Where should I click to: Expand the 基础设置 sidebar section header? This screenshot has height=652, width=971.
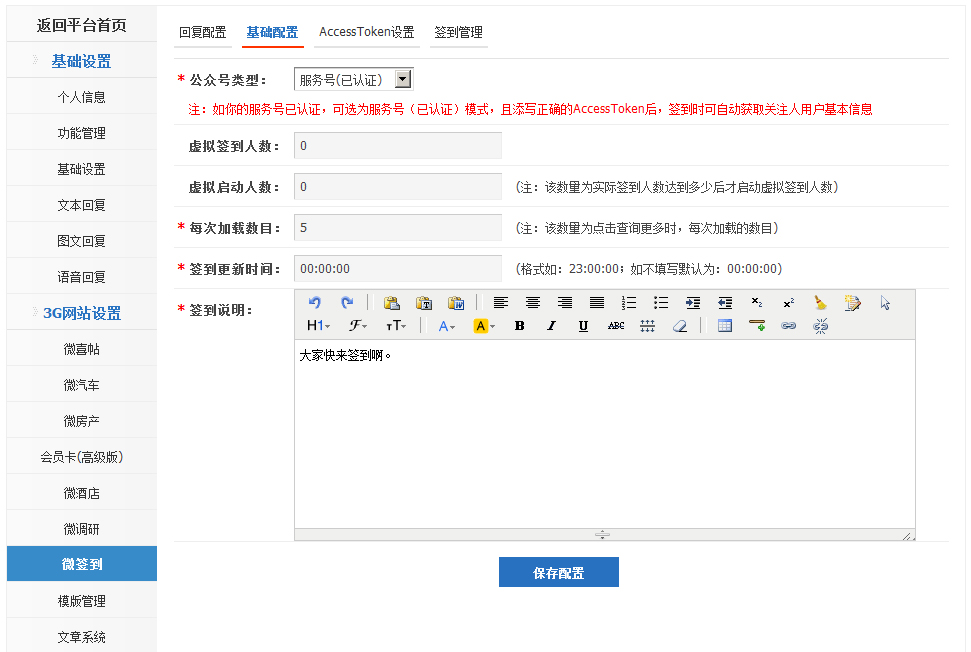pos(81,61)
